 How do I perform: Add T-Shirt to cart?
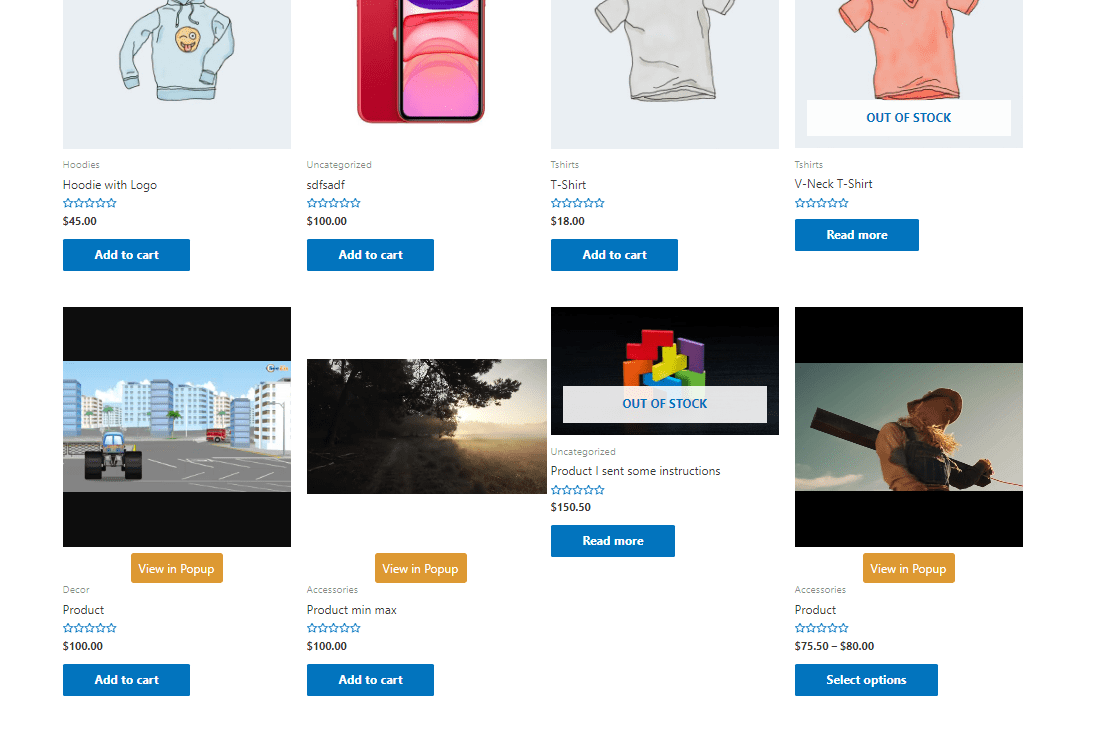pyautogui.click(x=614, y=255)
